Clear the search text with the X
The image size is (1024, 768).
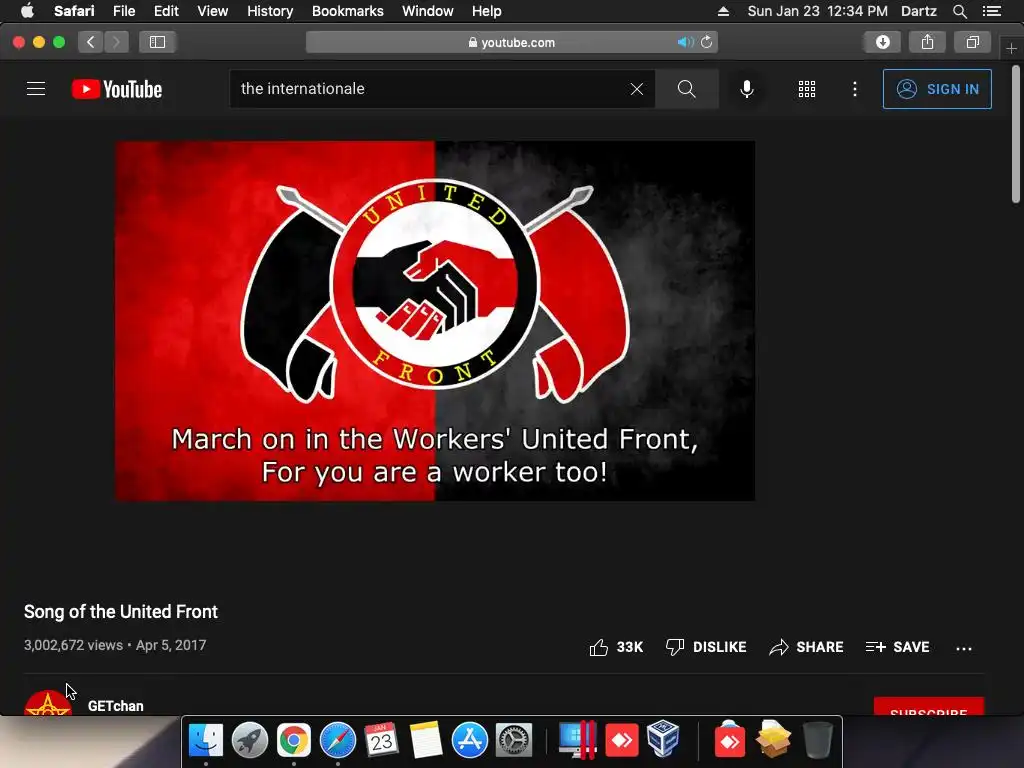point(637,89)
